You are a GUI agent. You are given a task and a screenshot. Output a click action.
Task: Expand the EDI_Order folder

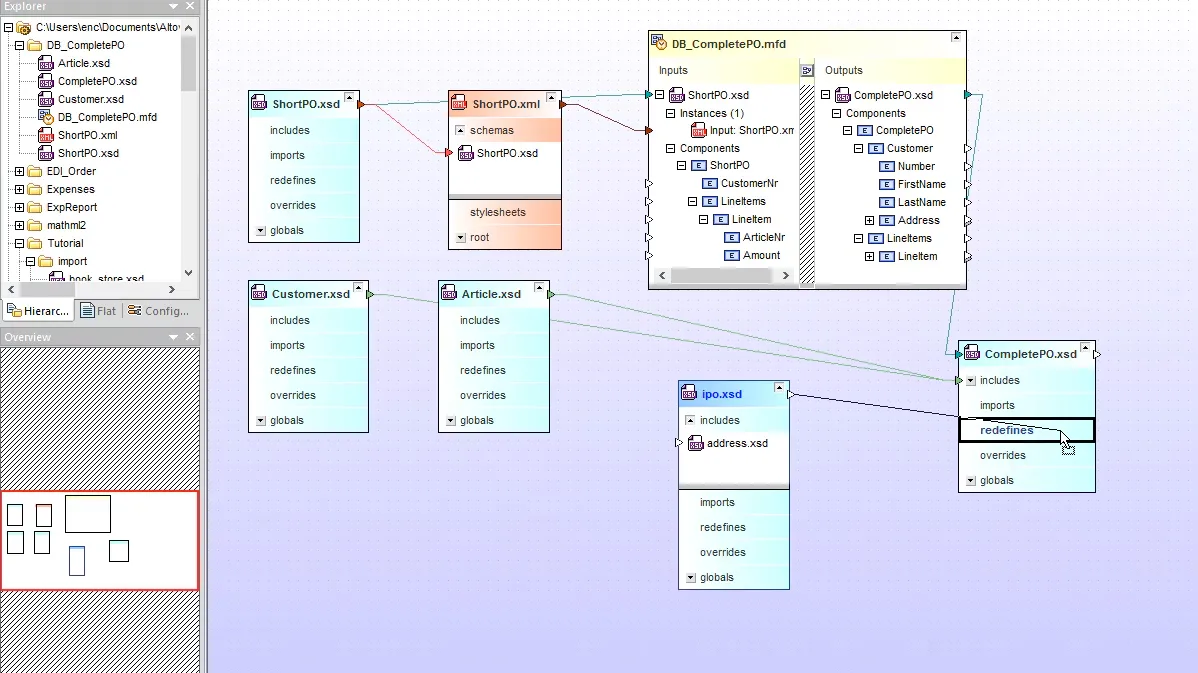[19, 171]
